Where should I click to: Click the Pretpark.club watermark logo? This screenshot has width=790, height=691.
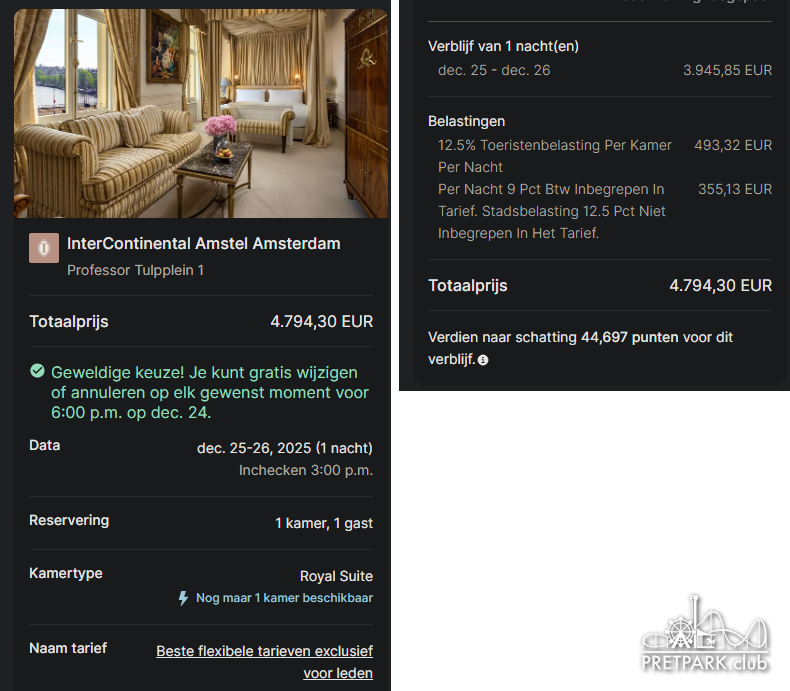[x=705, y=634]
